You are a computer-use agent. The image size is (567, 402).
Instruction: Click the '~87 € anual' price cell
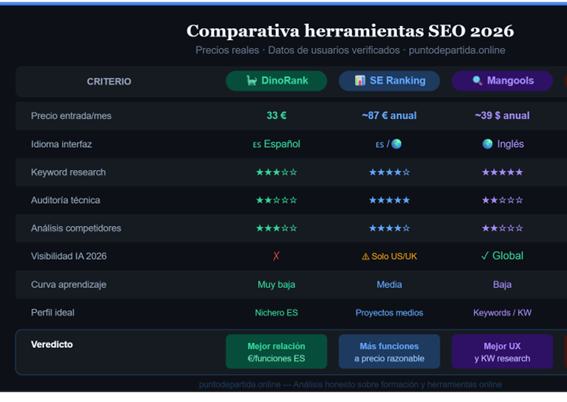click(389, 115)
